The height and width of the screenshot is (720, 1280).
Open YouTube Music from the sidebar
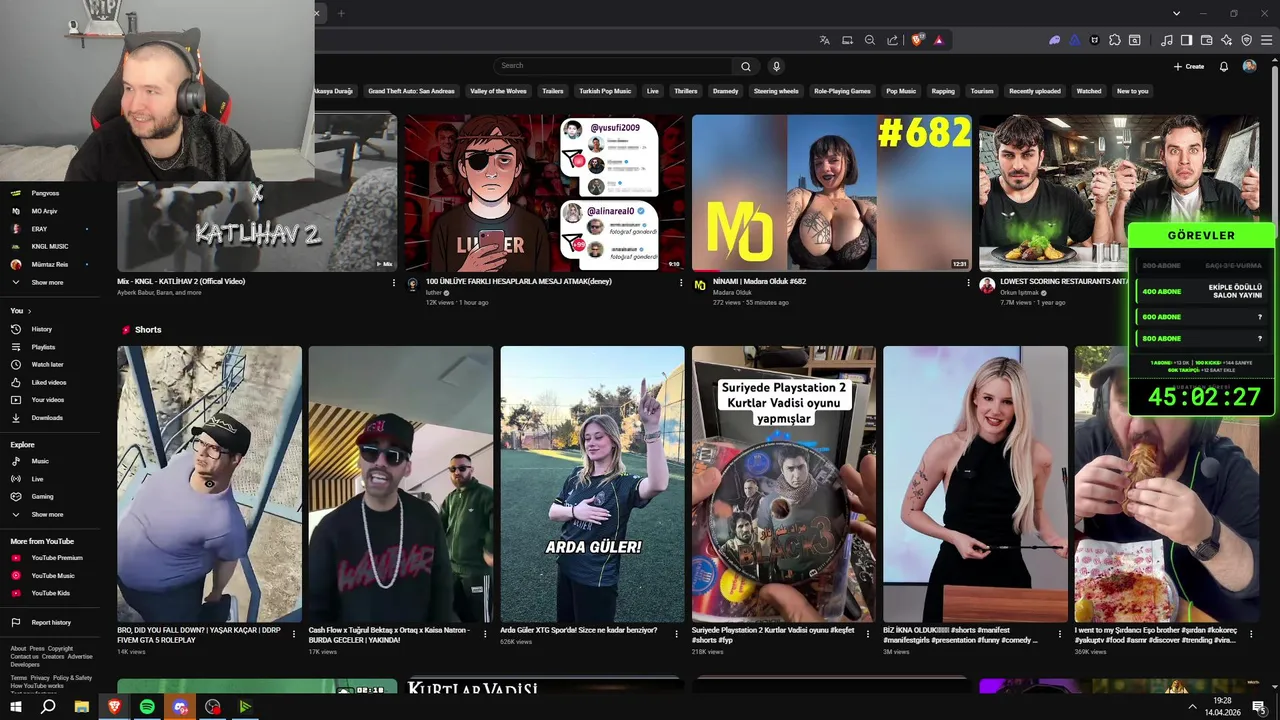[x=53, y=576]
